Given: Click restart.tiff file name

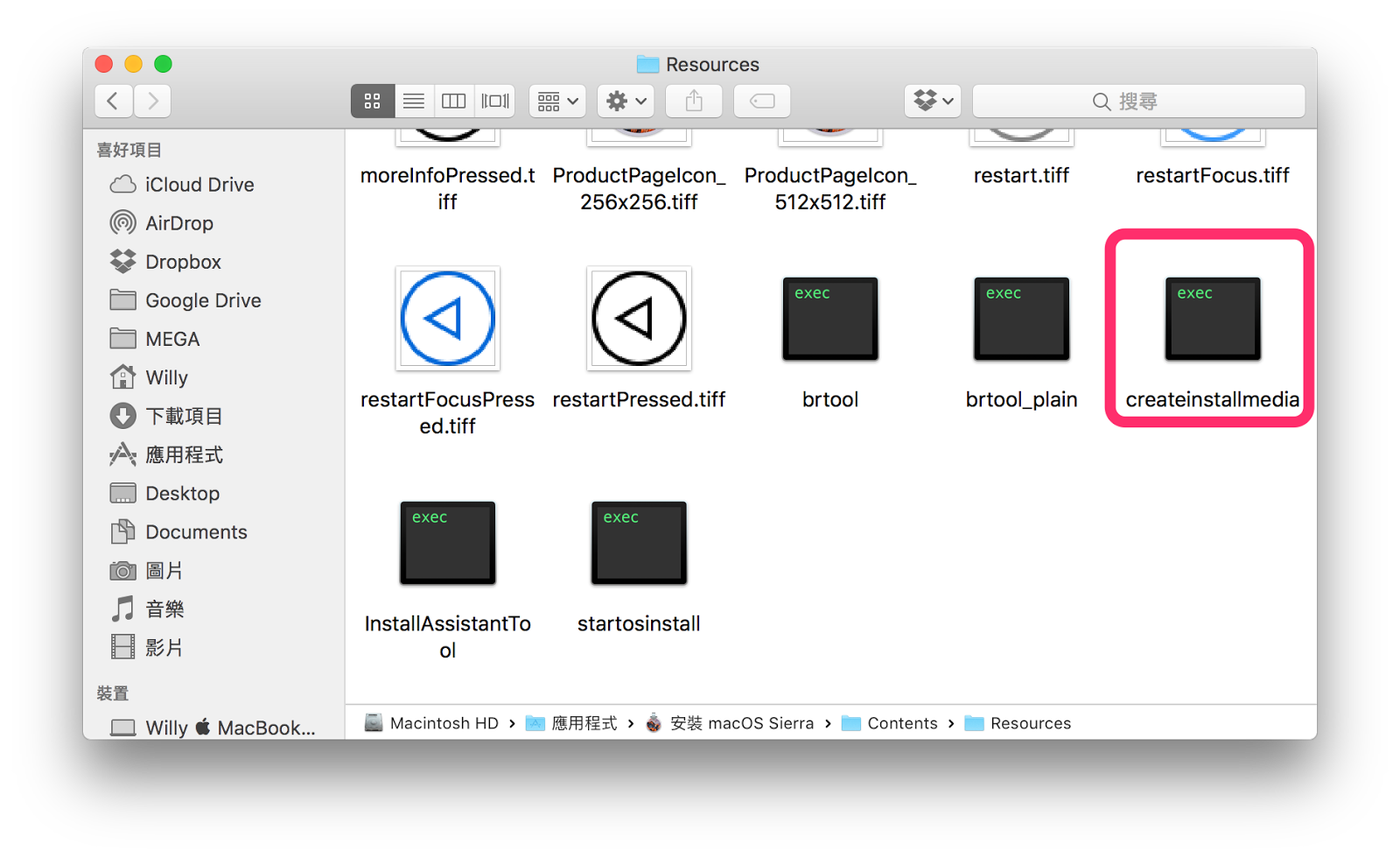Looking at the screenshot, I should coord(1021,175).
